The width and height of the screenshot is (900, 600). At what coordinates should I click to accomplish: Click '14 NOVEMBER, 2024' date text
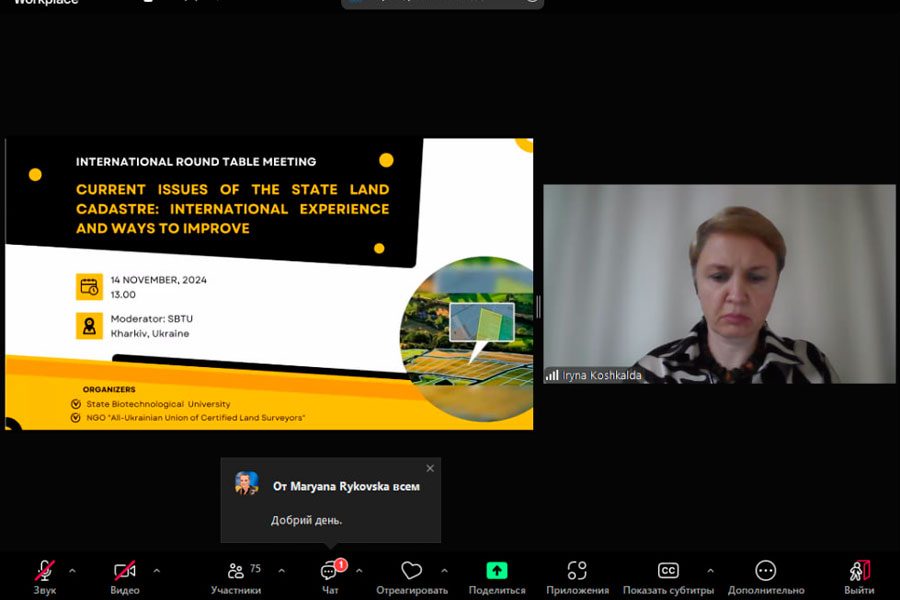158,280
